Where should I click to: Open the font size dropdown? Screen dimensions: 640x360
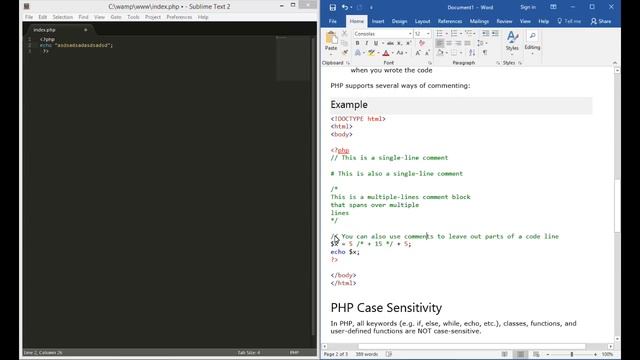pos(428,34)
